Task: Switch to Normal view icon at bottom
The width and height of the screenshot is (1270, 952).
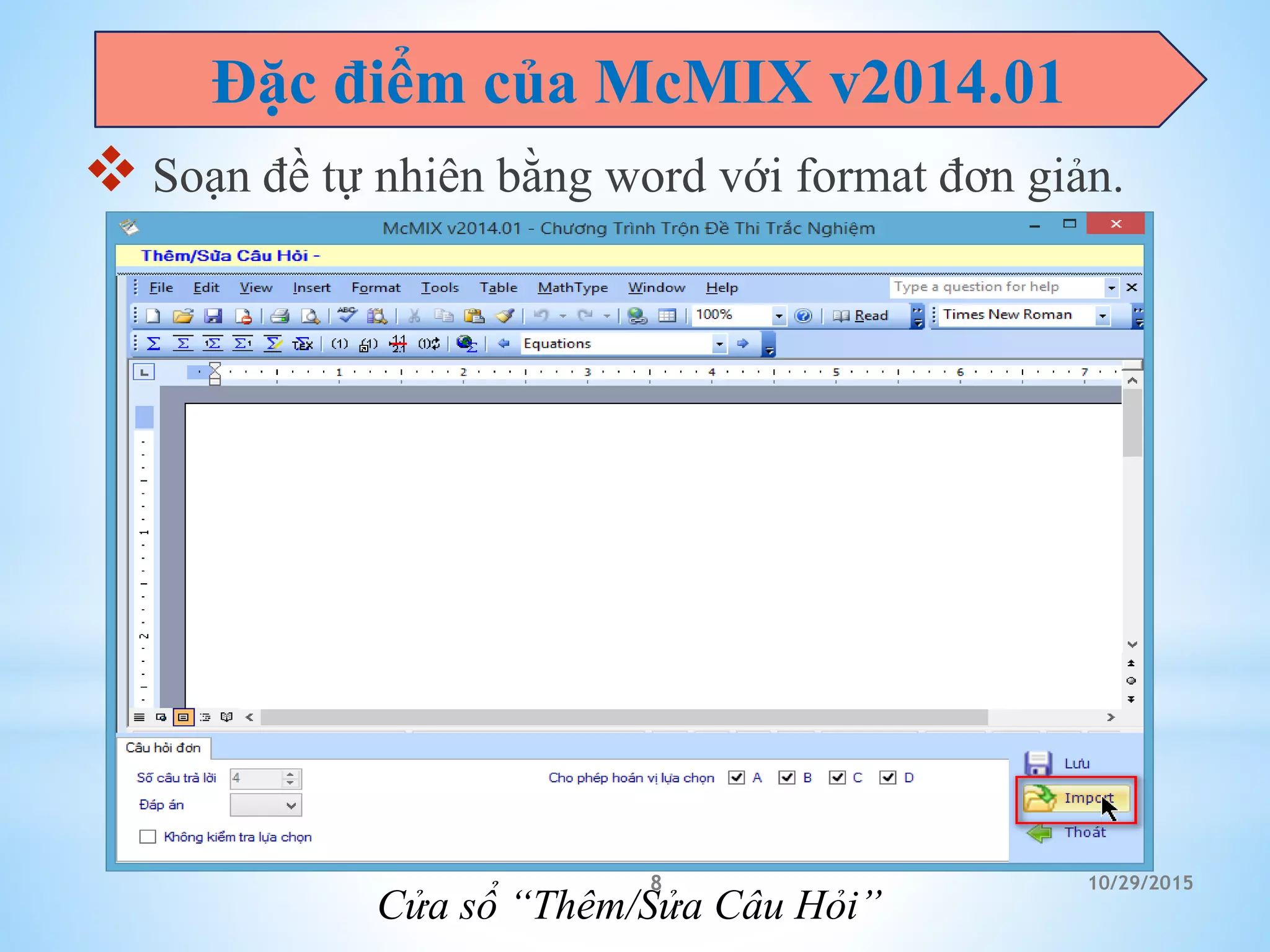Action: [x=140, y=717]
